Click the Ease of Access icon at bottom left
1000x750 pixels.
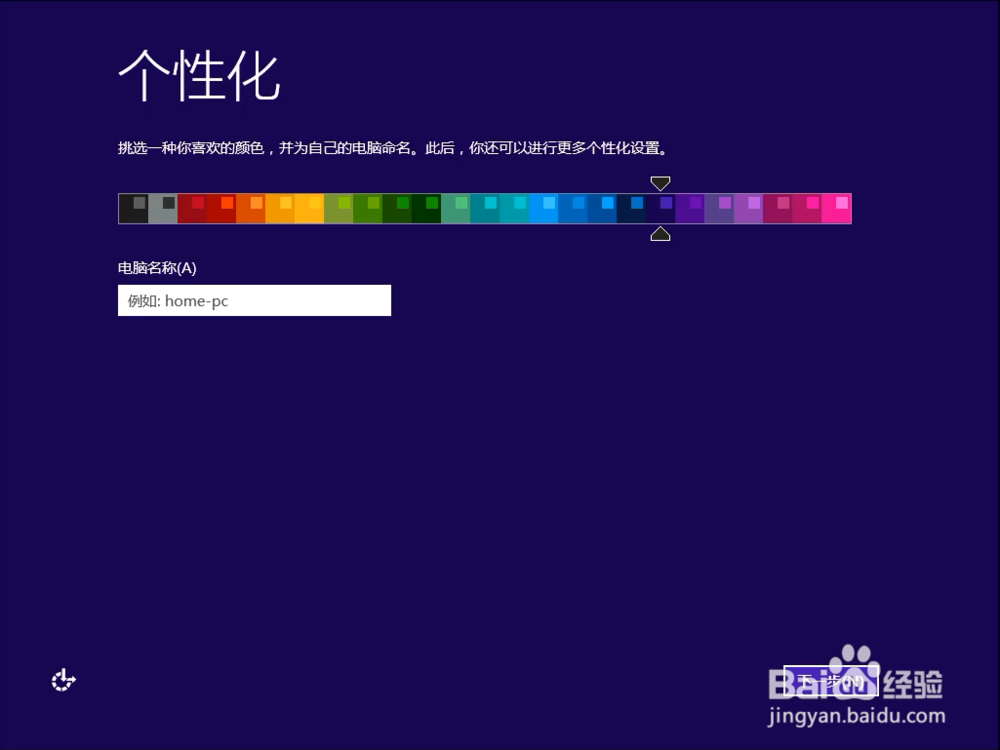(x=63, y=680)
